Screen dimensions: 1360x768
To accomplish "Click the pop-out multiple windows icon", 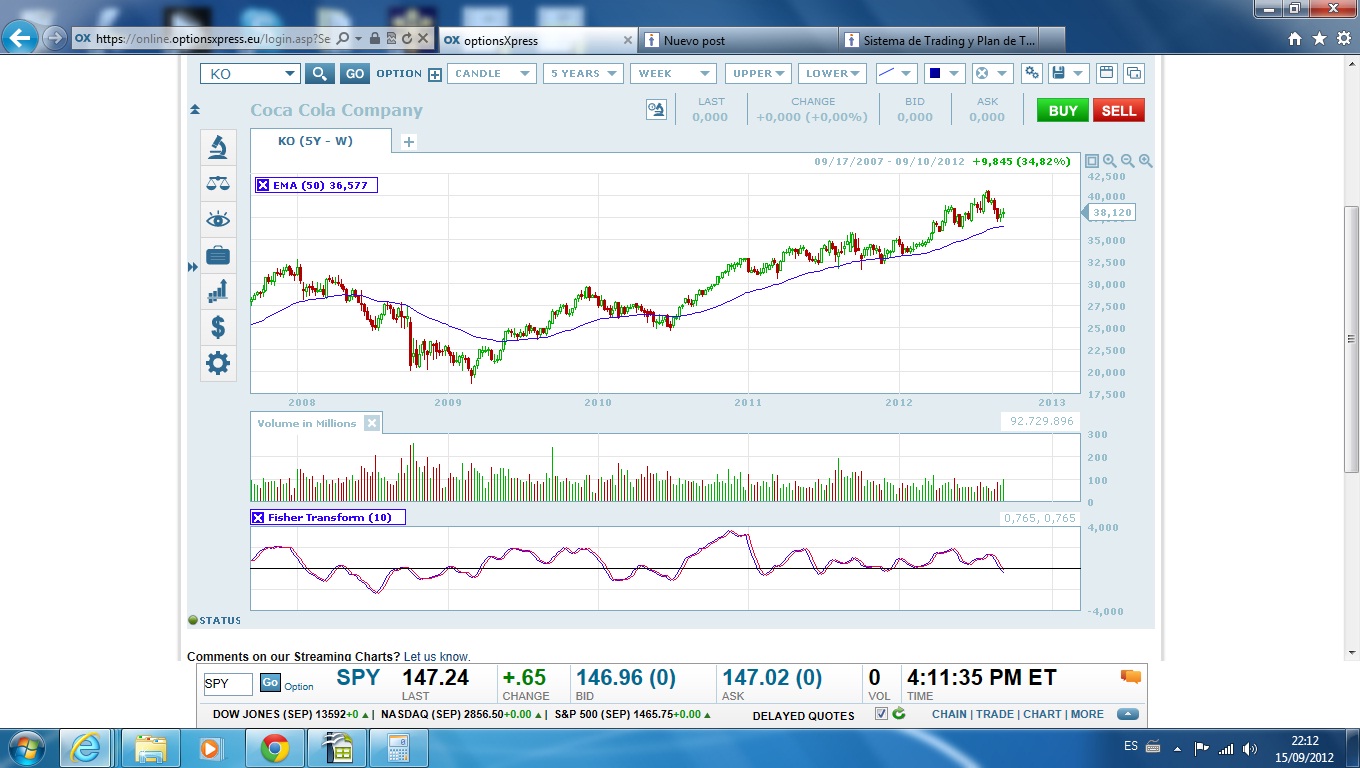I will tap(1134, 73).
